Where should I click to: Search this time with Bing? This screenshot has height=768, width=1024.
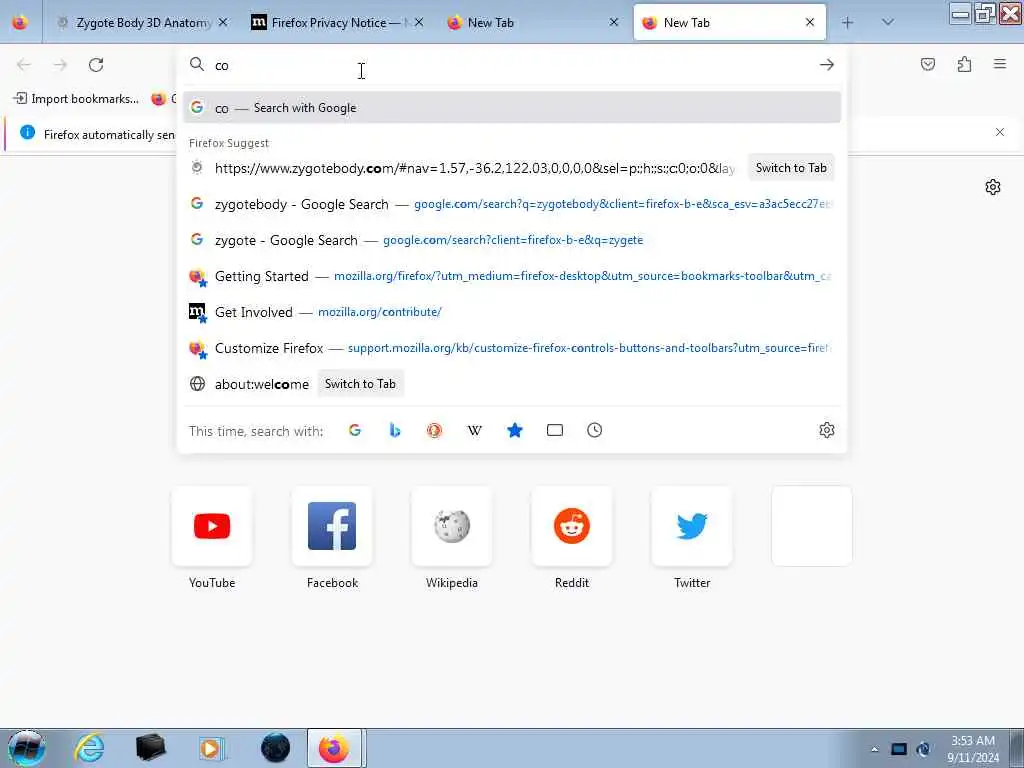[x=394, y=430]
